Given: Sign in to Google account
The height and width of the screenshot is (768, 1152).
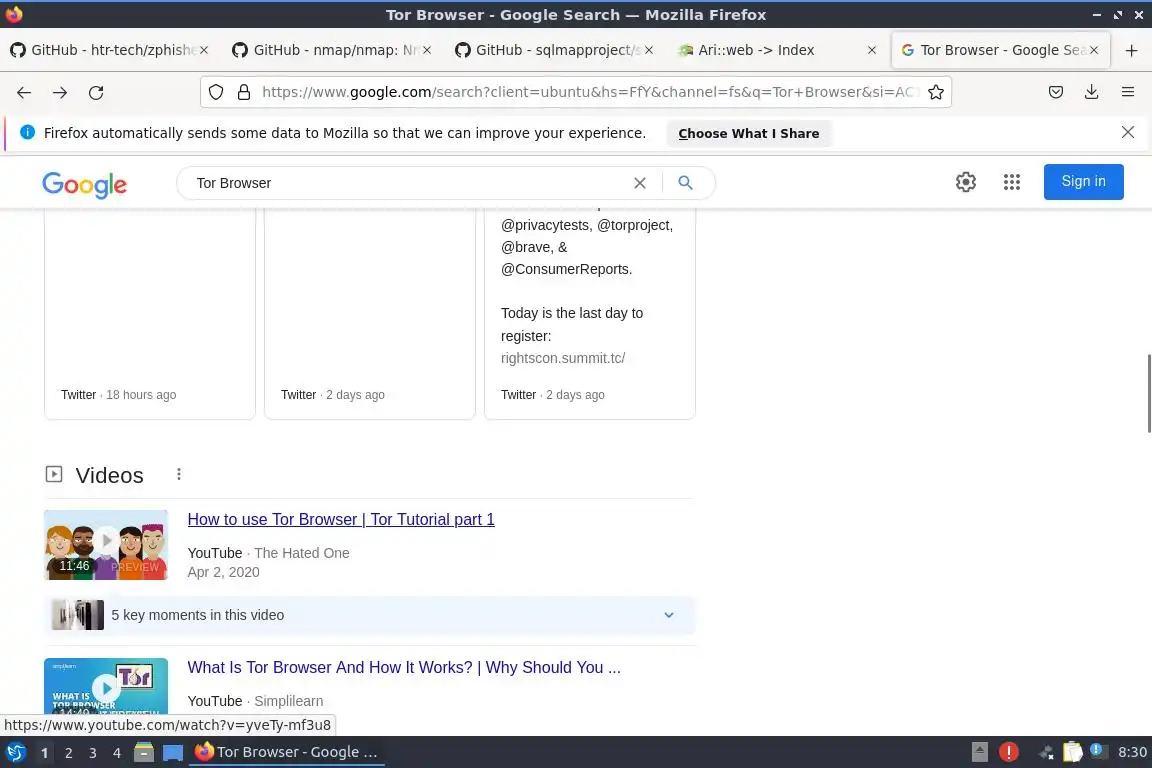Looking at the screenshot, I should (x=1083, y=182).
